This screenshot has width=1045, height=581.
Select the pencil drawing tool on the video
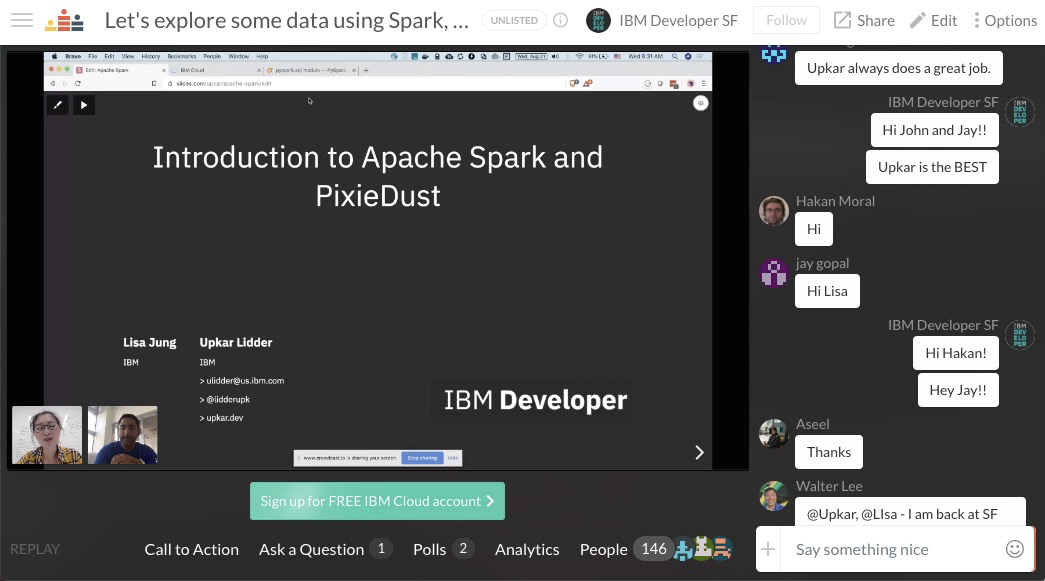pos(57,104)
